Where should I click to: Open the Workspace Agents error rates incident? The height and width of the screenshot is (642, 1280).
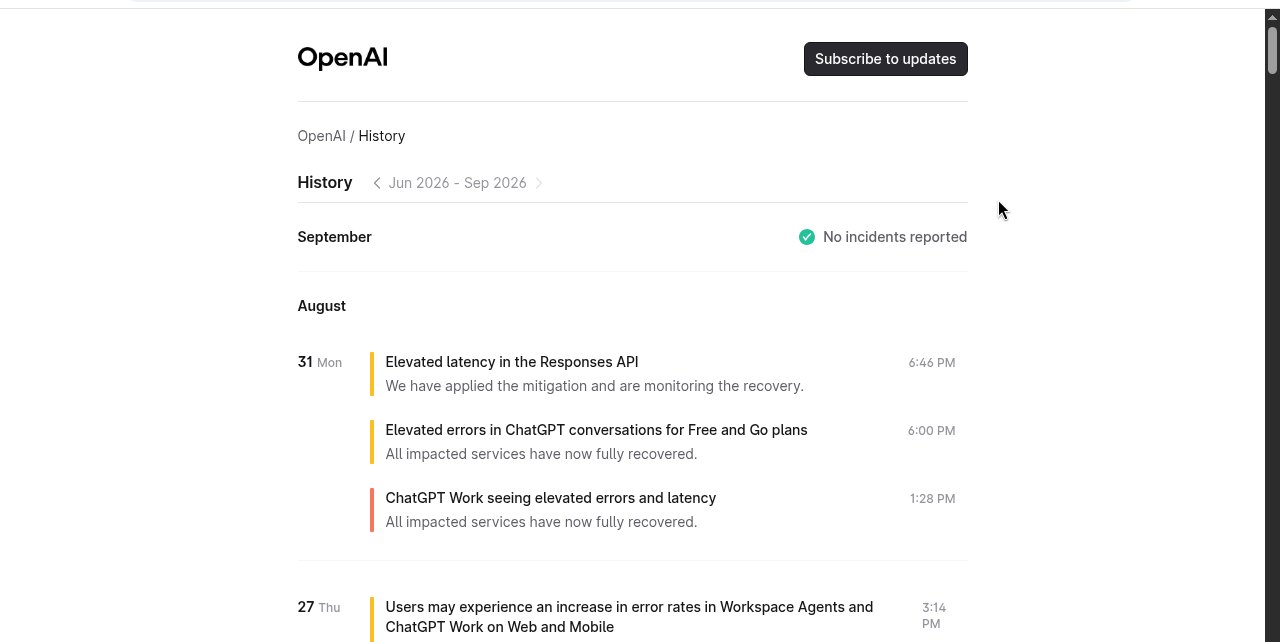tap(629, 617)
